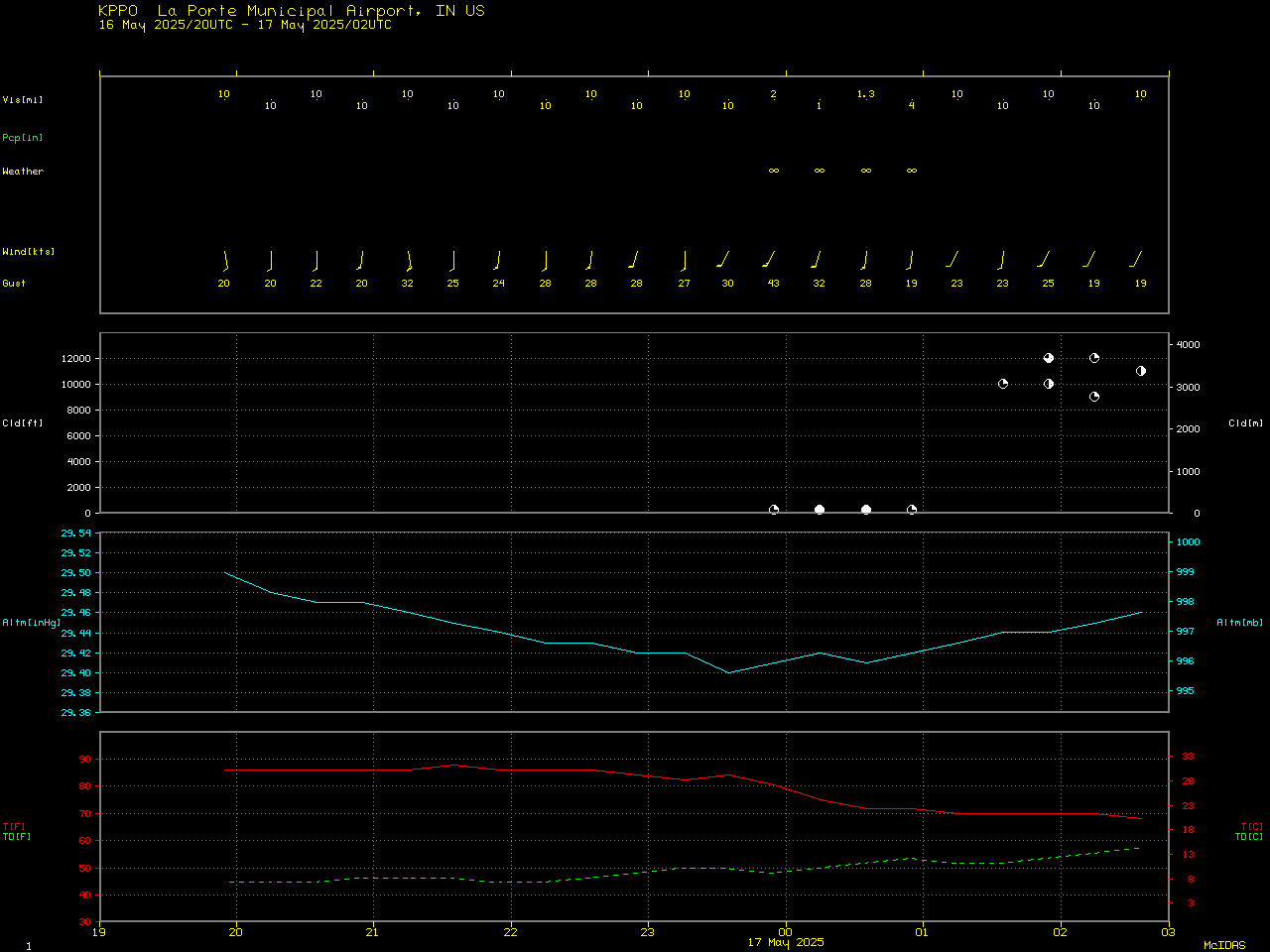Select the wind barb above gust 30
This screenshot has width=1270, height=952.
(723, 260)
